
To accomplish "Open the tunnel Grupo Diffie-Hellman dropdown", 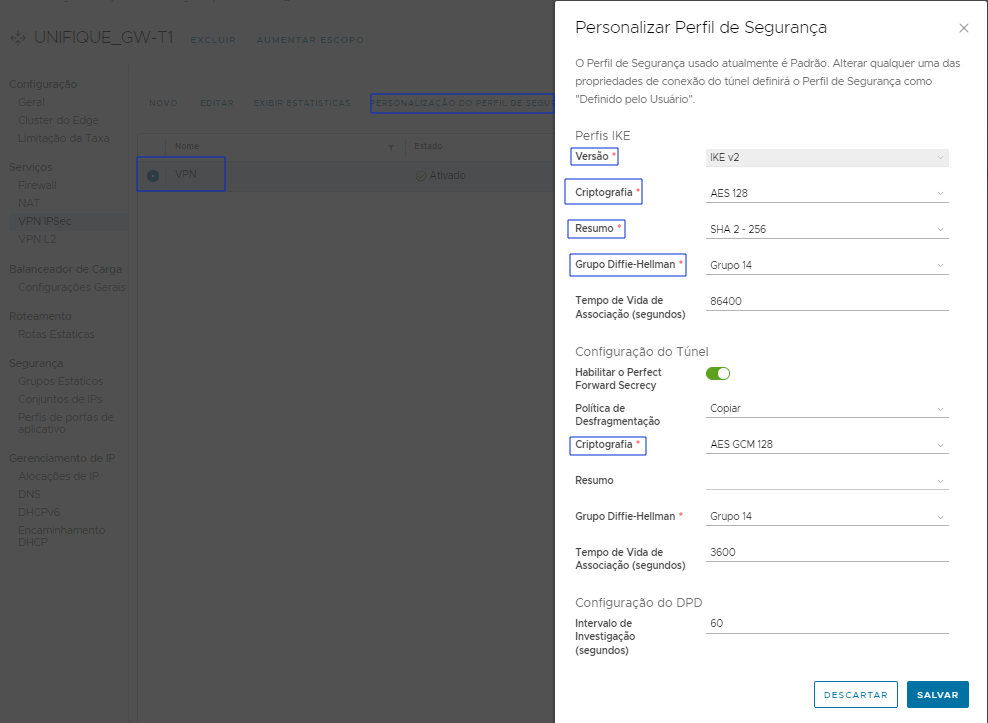I will pyautogui.click(x=827, y=516).
